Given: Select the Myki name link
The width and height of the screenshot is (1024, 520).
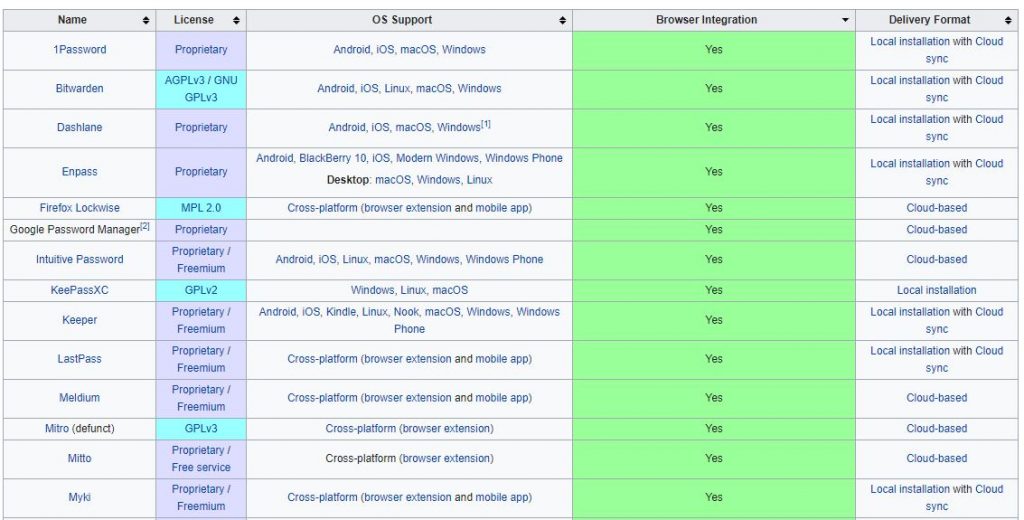Looking at the screenshot, I should pos(79,497).
